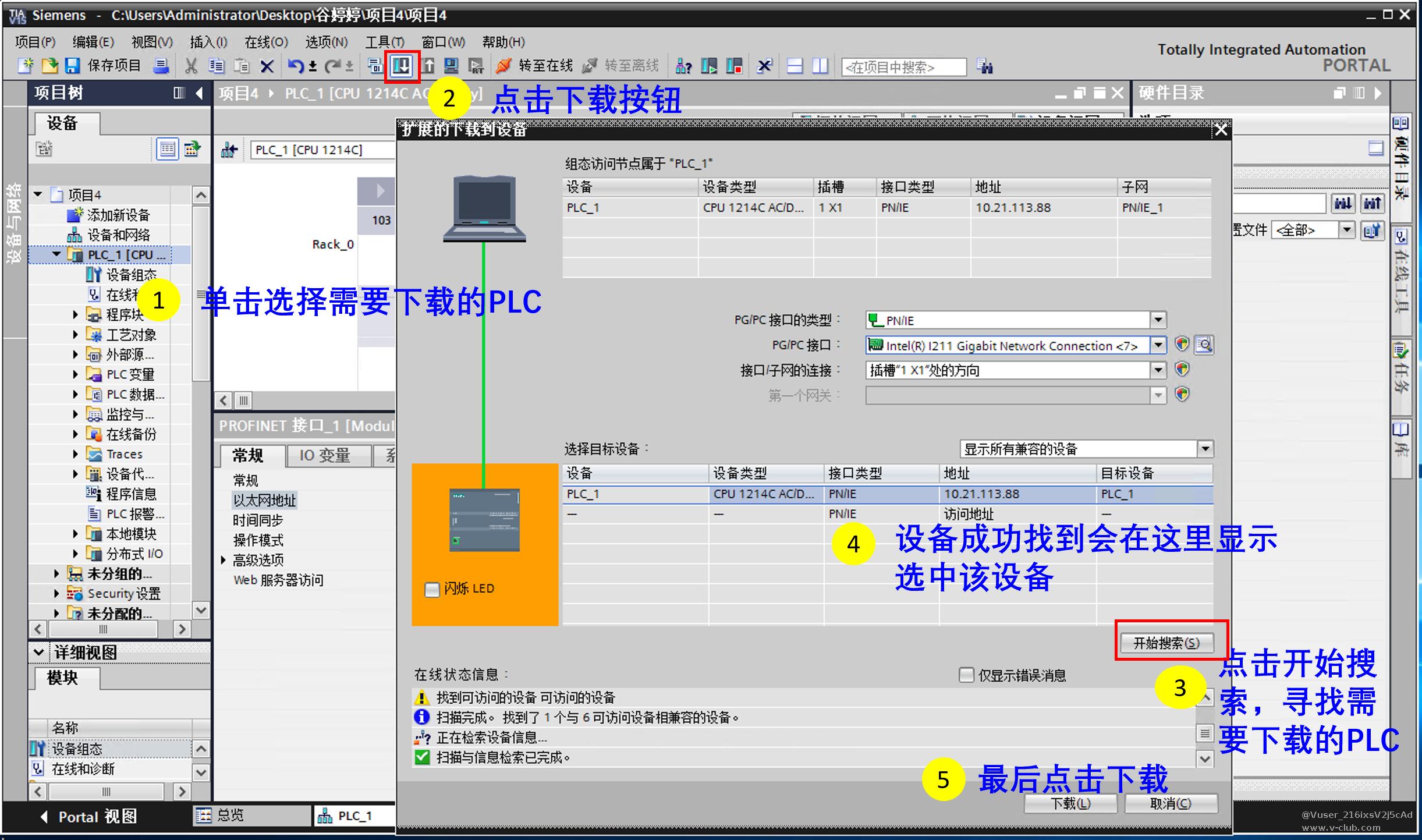1422x840 pixels.
Task: Click the overview view icon in project tree
Action: (168, 150)
